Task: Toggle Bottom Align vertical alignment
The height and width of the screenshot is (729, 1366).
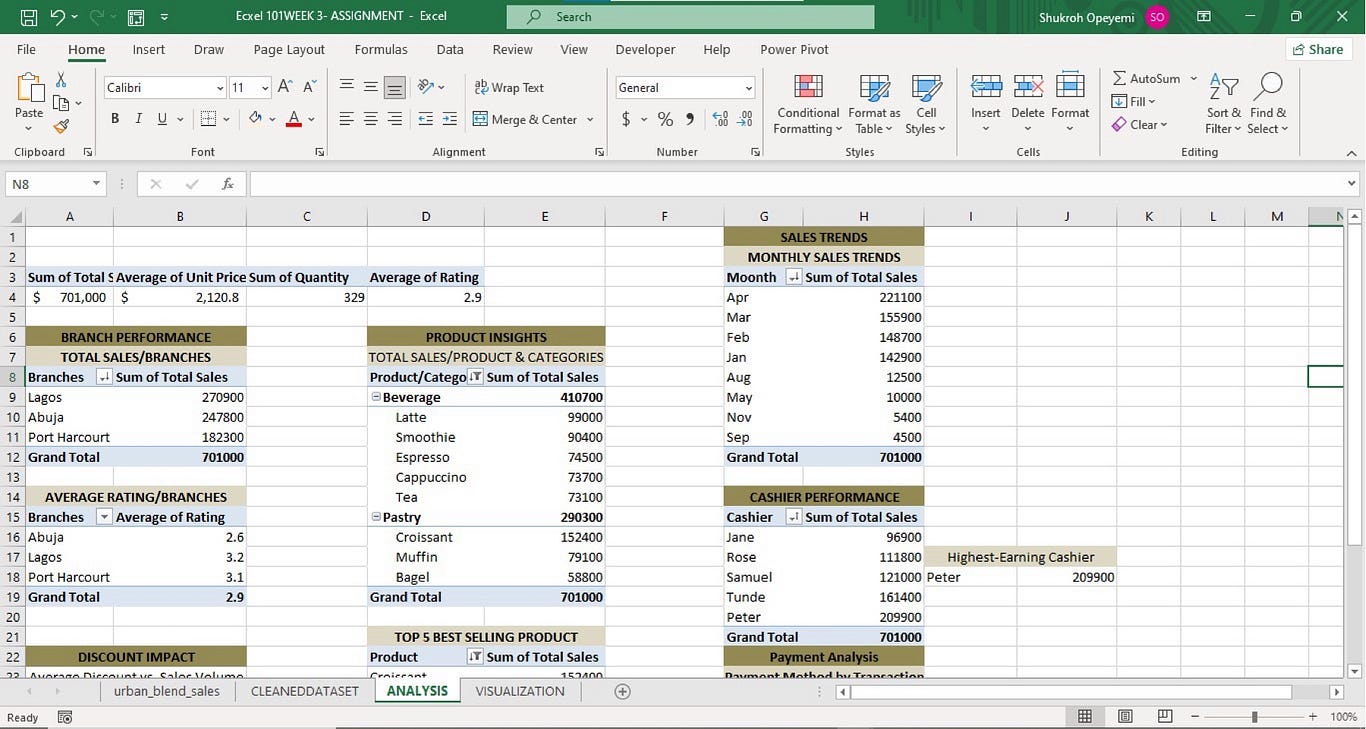Action: pyautogui.click(x=395, y=88)
